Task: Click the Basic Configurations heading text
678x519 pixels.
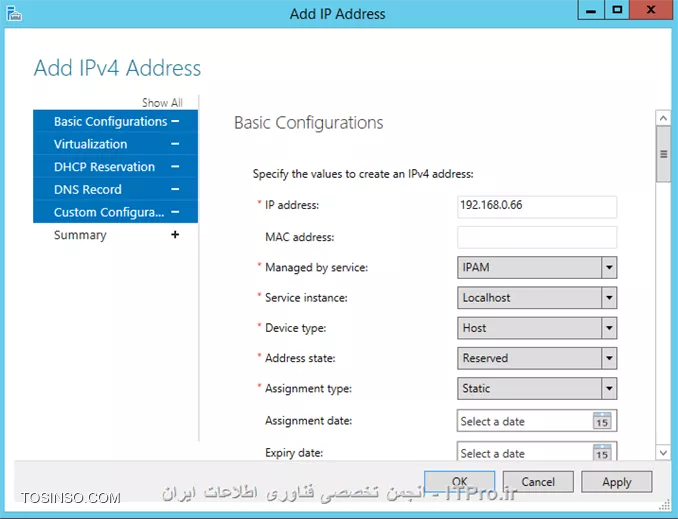Action: coord(308,122)
